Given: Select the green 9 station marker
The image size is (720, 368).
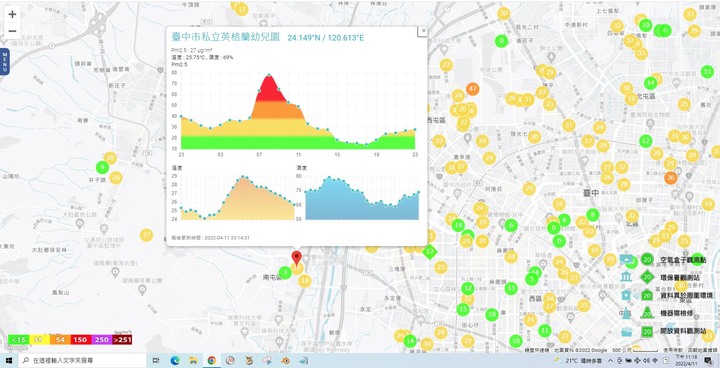Looking at the screenshot, I should [x=102, y=167].
